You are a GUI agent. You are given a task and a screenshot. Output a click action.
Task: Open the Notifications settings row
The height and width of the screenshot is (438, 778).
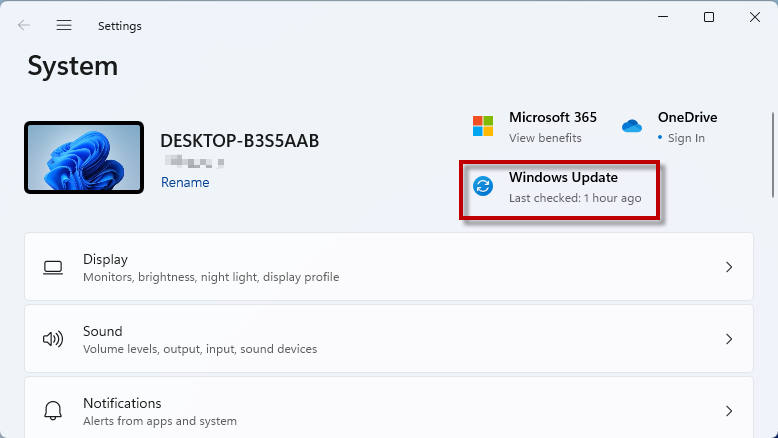[389, 408]
